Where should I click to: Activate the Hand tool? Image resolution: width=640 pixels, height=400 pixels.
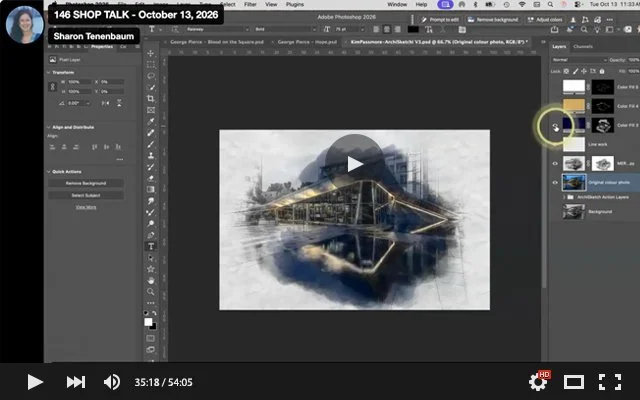point(151,280)
